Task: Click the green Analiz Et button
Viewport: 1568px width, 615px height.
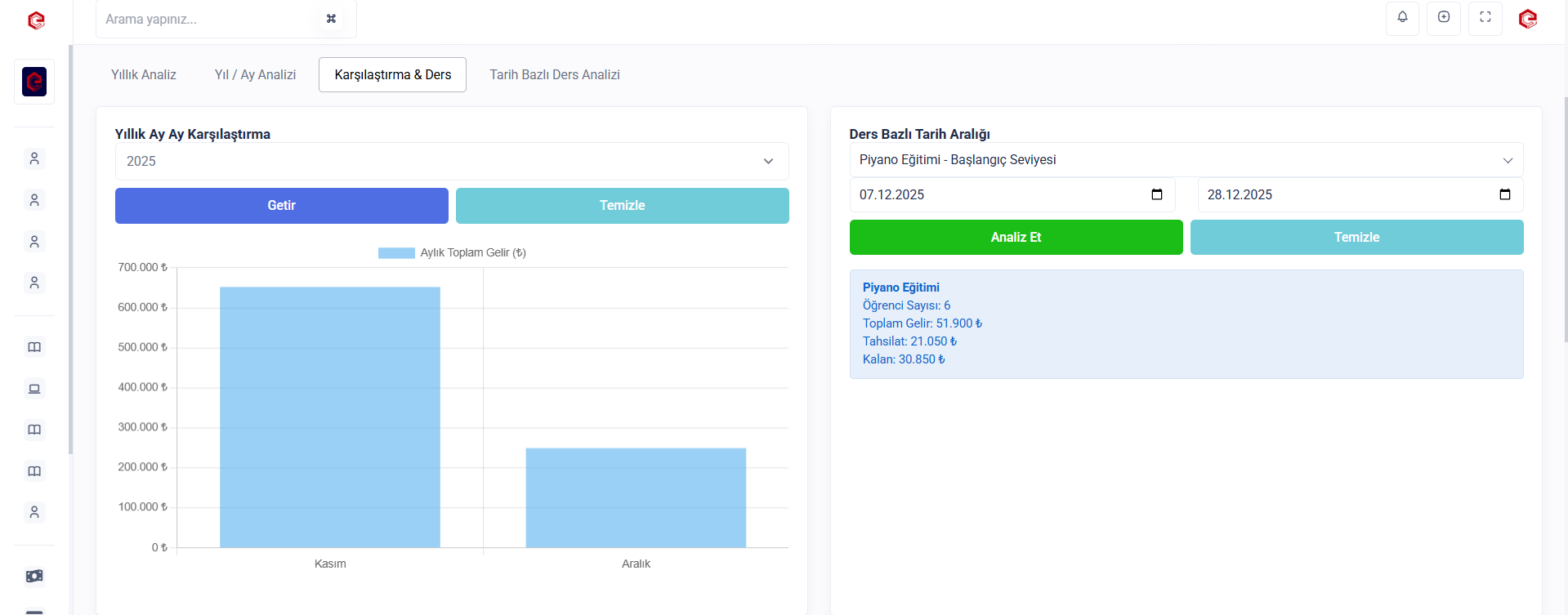Action: 1016,238
